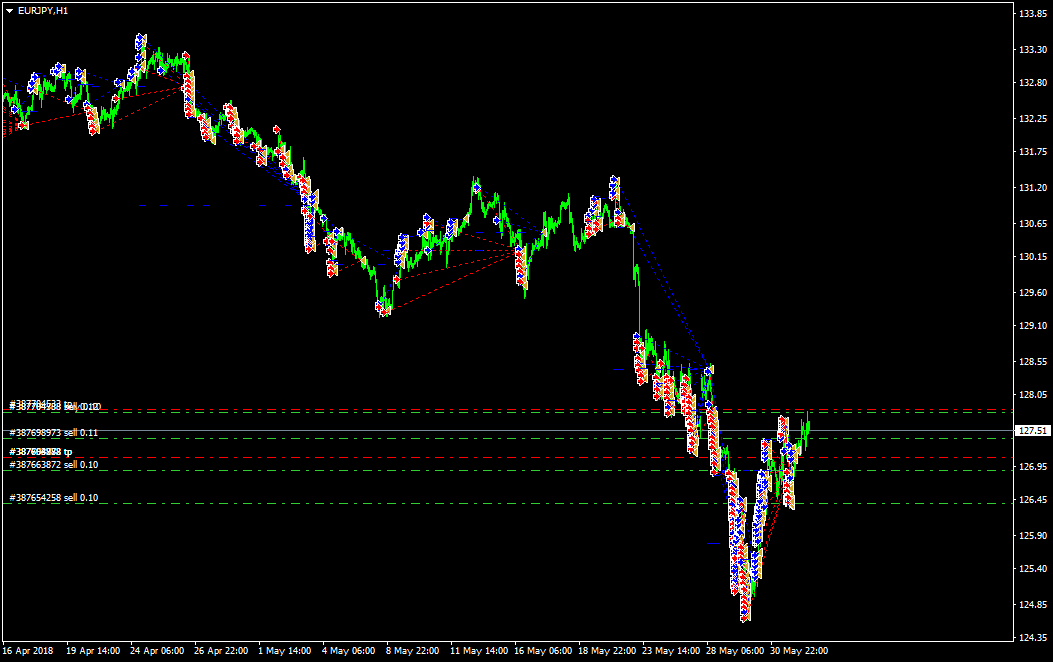Click time axis label 8 May 22:00
Screen dimensions: 1053x662
point(412,651)
